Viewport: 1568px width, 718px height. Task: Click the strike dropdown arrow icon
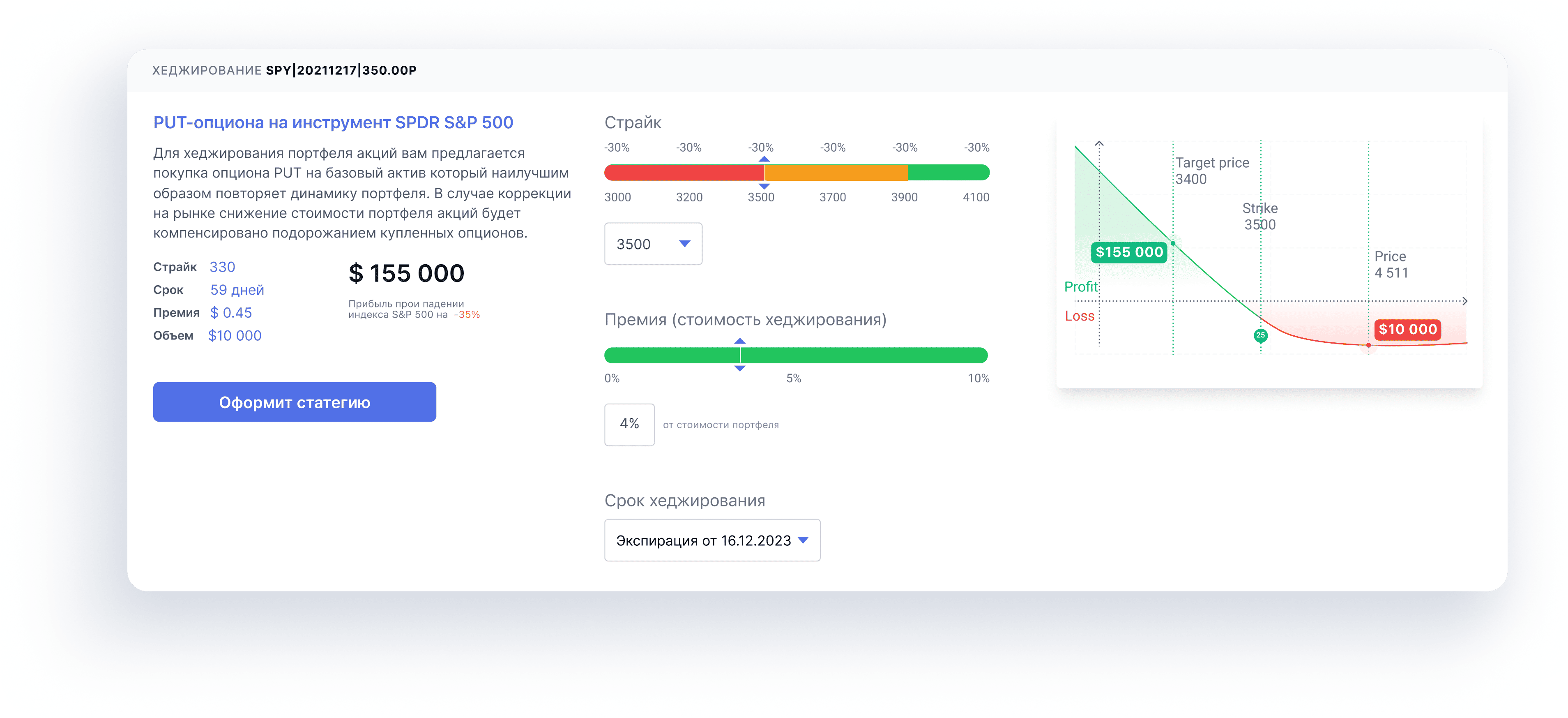pos(684,244)
